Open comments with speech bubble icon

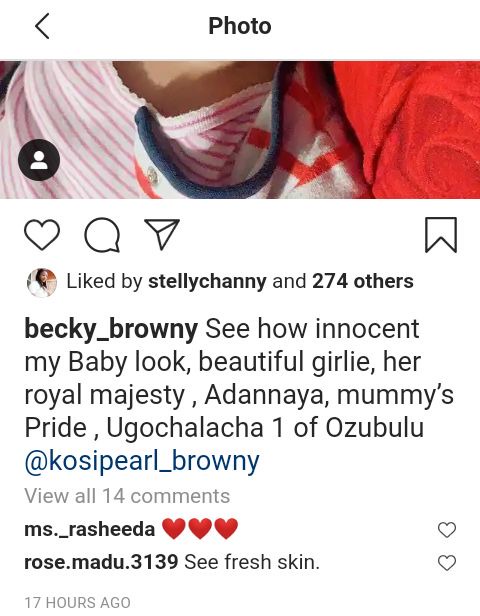[102, 235]
